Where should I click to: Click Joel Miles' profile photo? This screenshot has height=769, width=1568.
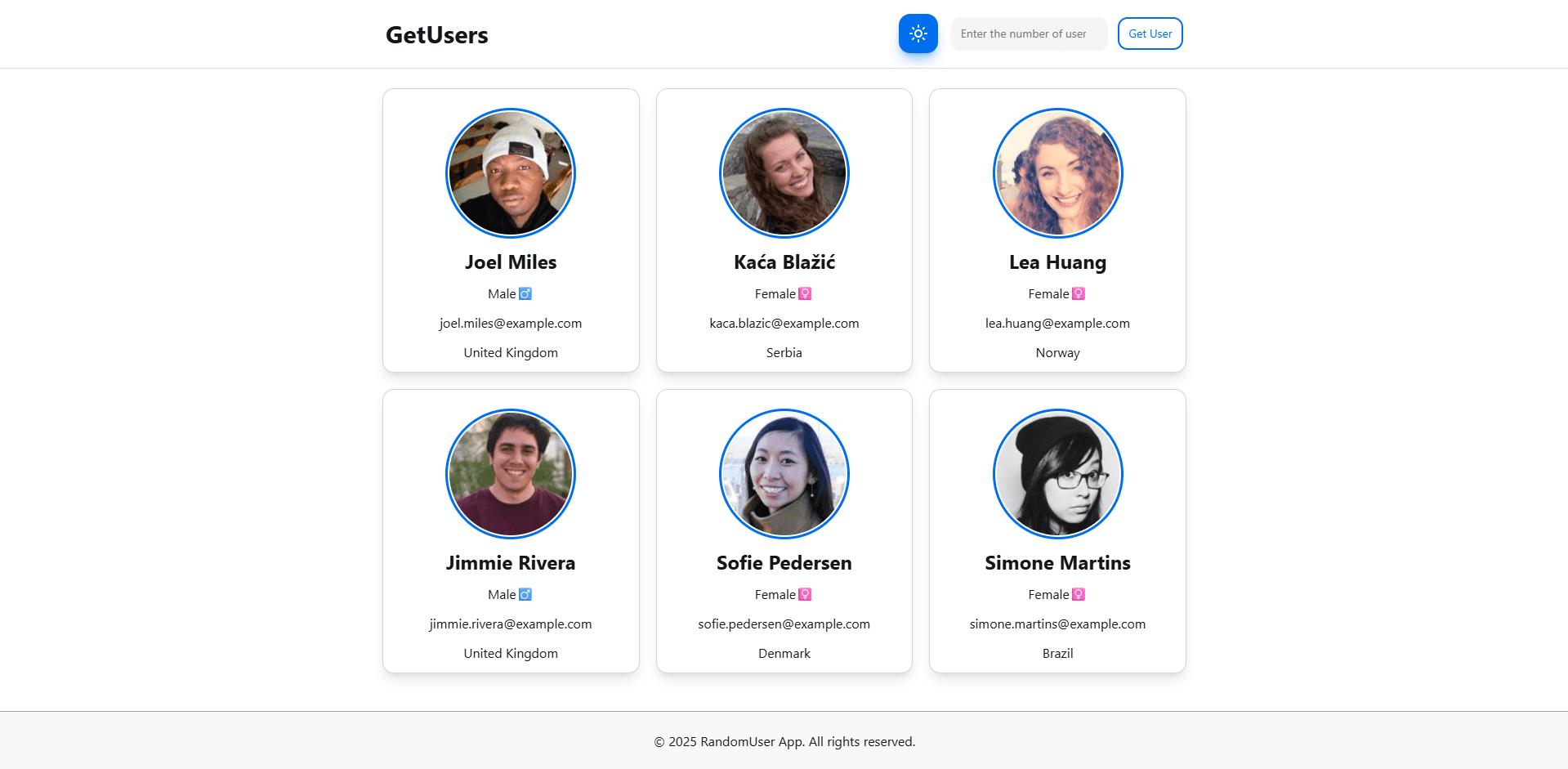pyautogui.click(x=511, y=173)
